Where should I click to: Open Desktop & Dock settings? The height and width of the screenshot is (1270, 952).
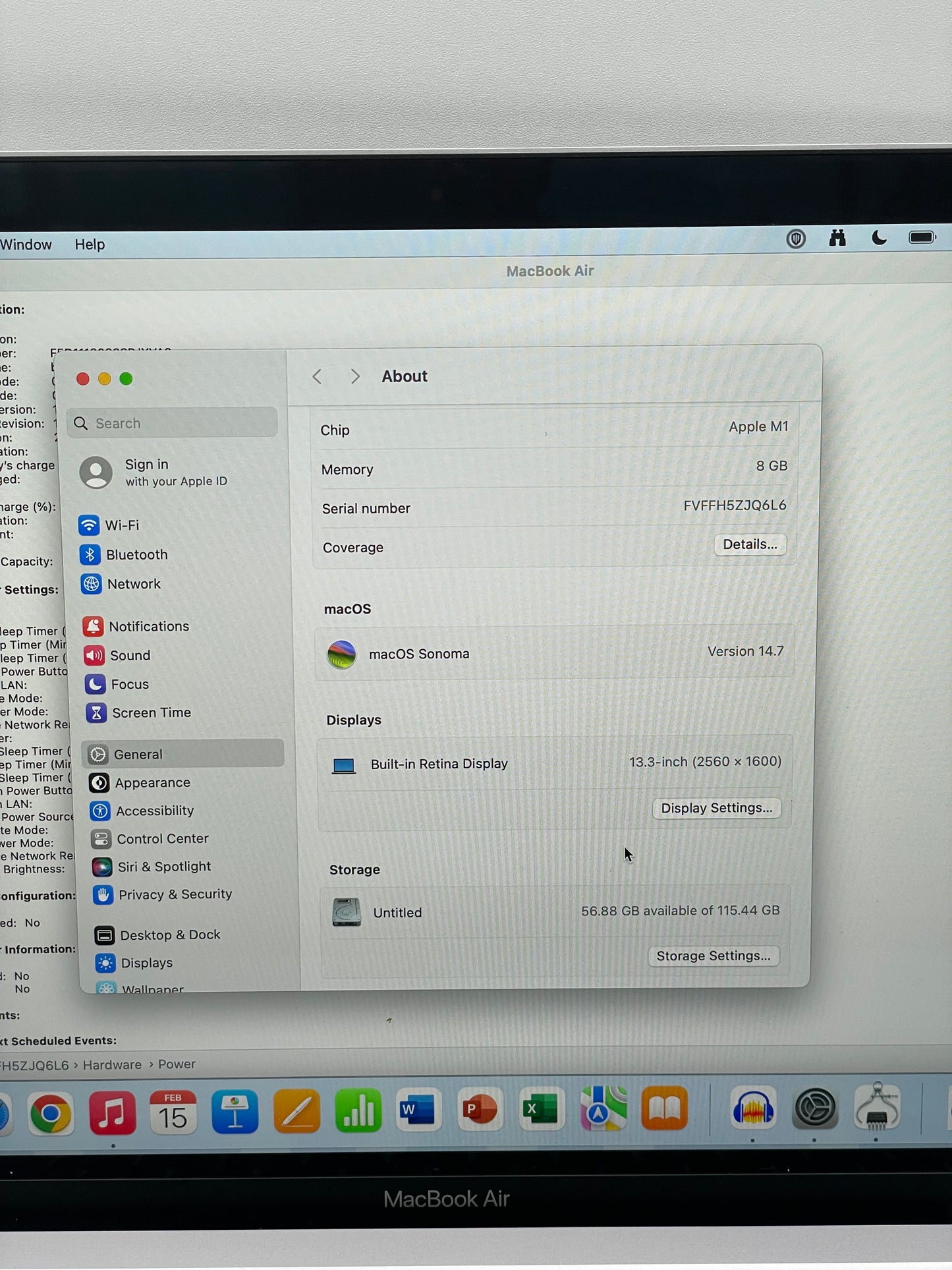(x=157, y=935)
